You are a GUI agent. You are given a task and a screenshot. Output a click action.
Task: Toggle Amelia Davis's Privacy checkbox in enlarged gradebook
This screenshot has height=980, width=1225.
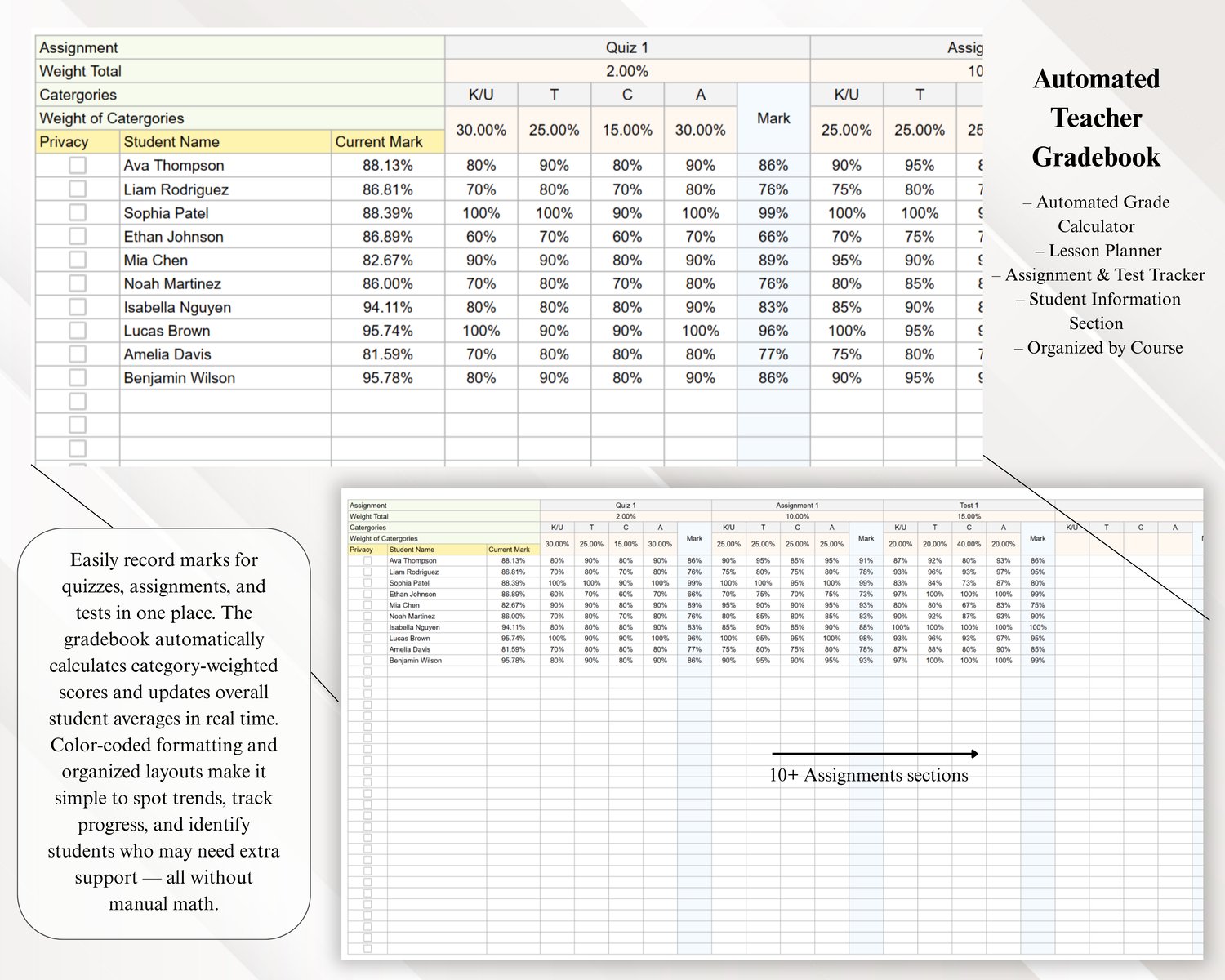(78, 354)
